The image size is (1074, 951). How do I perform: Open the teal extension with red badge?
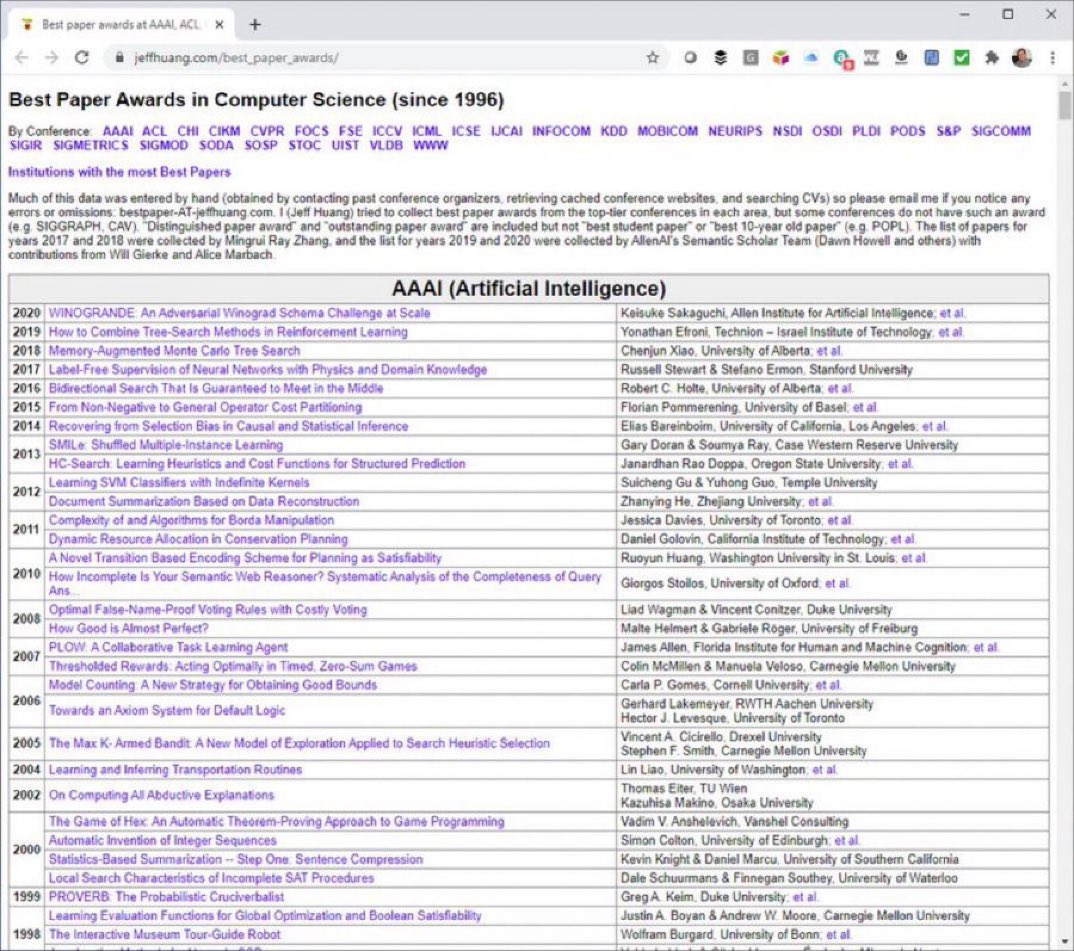pyautogui.click(x=842, y=59)
